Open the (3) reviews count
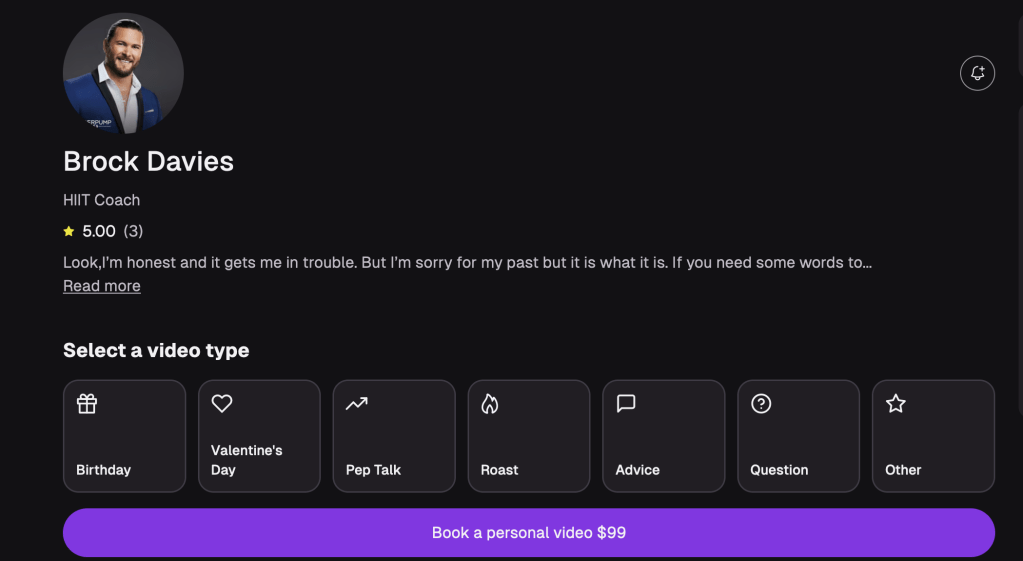 pos(133,231)
